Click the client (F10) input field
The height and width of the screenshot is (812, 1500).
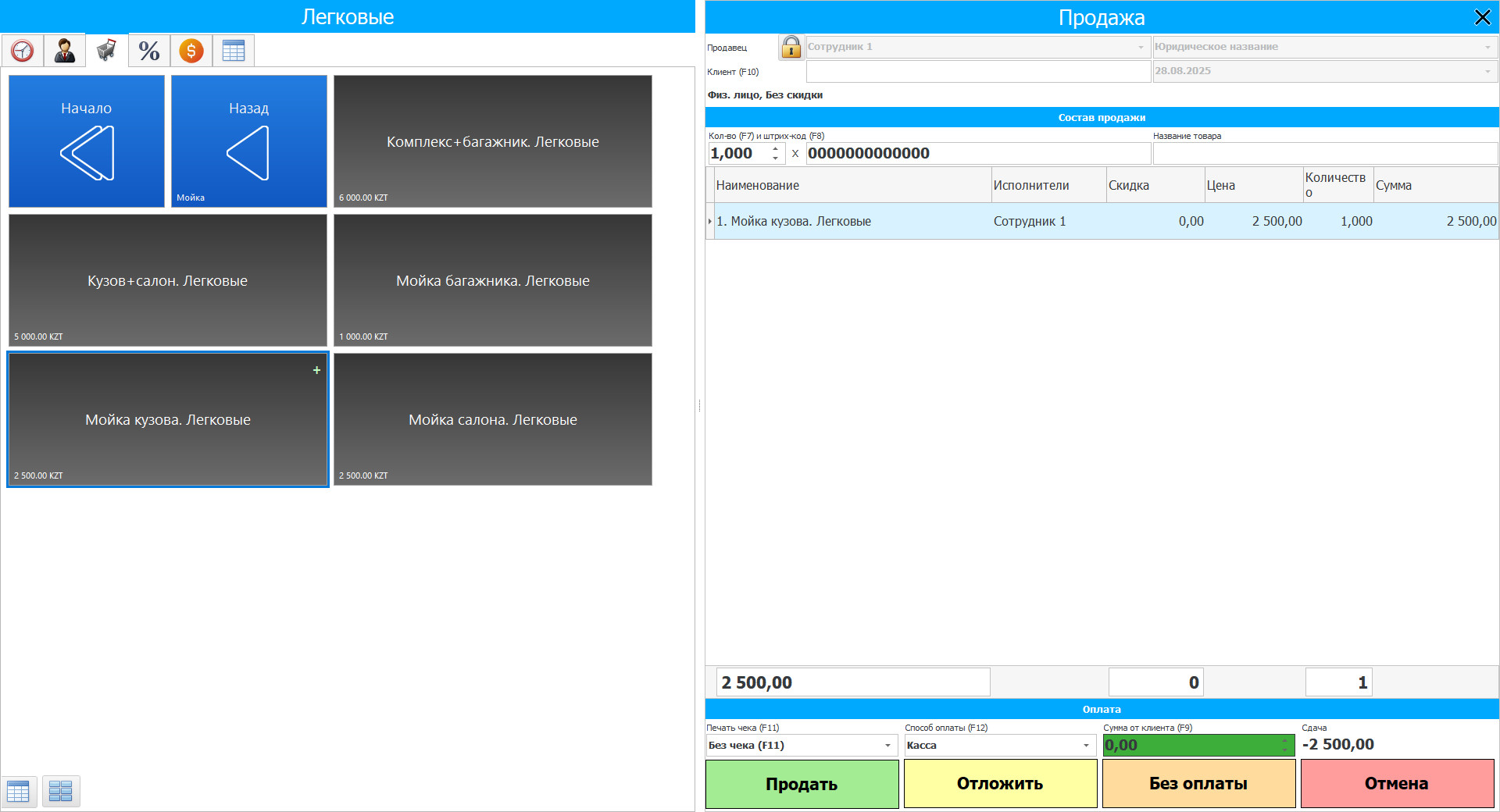[978, 71]
